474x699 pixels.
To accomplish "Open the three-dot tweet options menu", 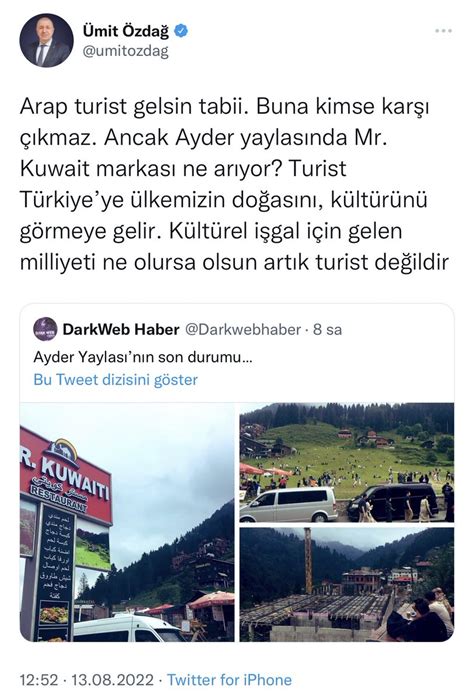I will tap(443, 31).
